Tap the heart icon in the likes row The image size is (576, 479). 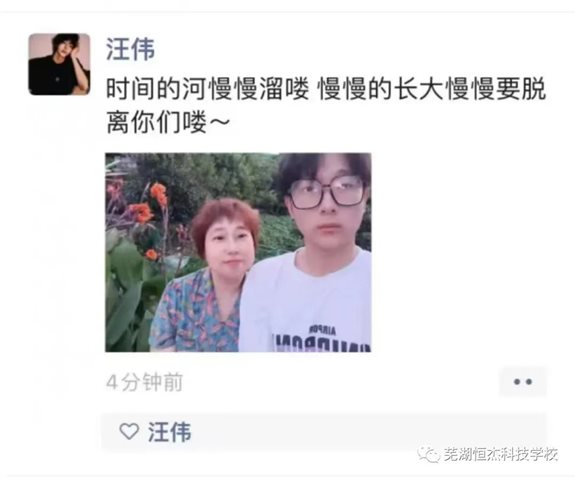point(129,431)
